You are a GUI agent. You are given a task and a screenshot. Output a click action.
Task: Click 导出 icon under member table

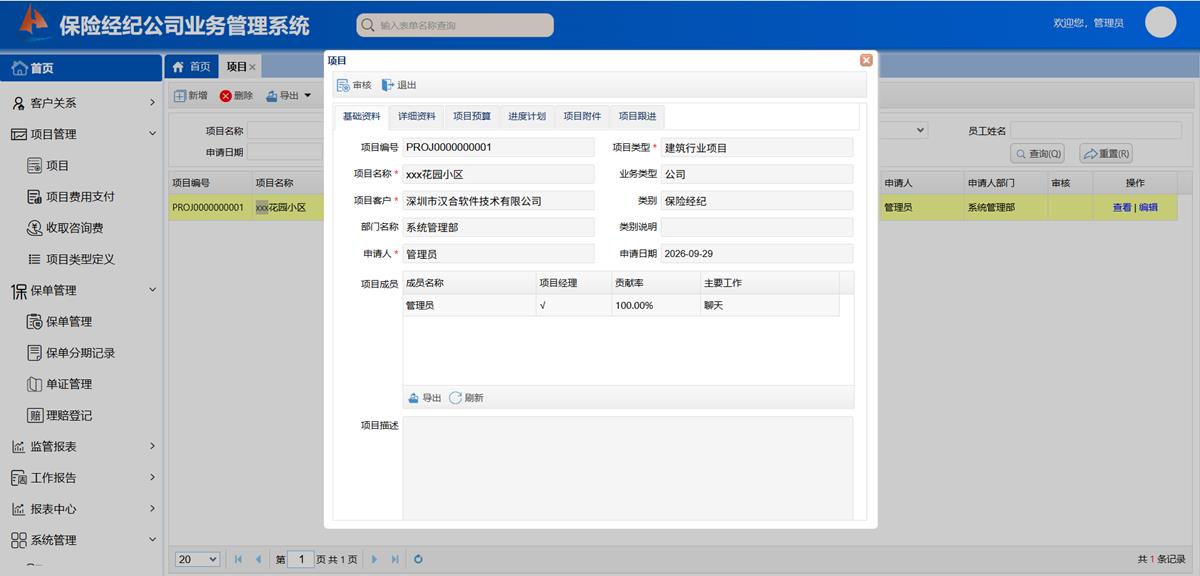pos(414,398)
